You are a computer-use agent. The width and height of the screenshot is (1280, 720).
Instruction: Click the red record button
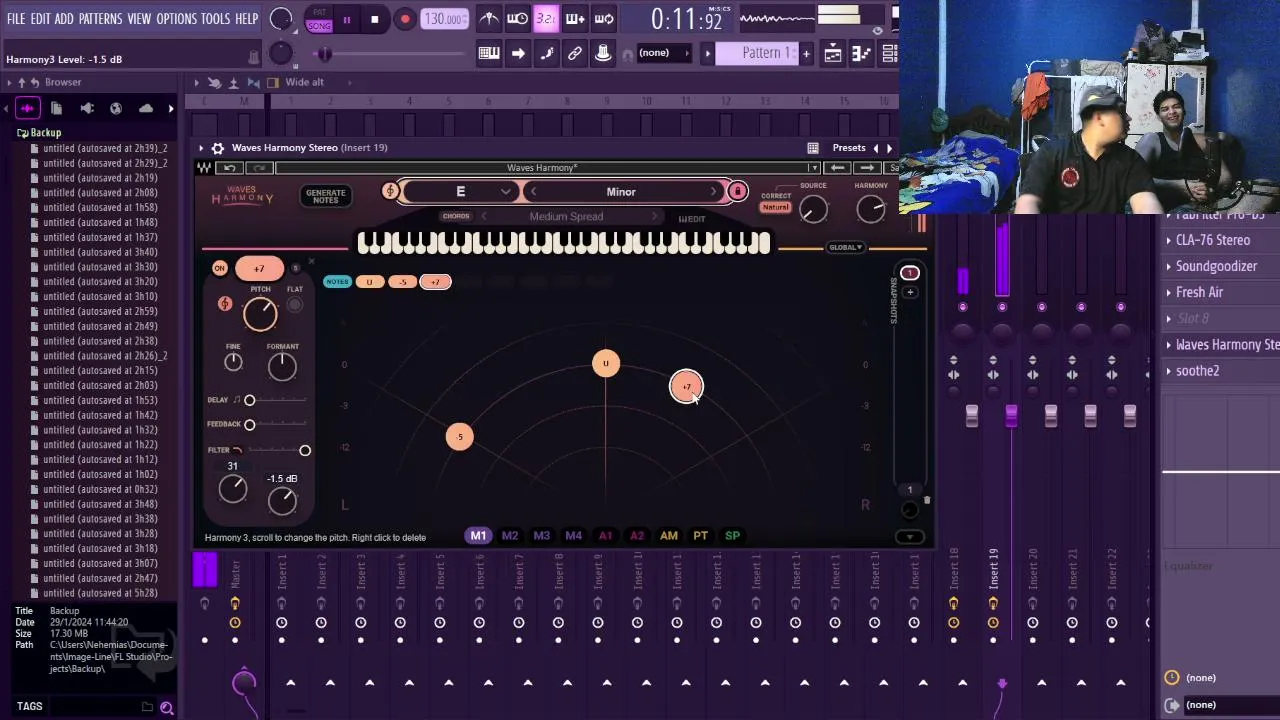(x=405, y=19)
